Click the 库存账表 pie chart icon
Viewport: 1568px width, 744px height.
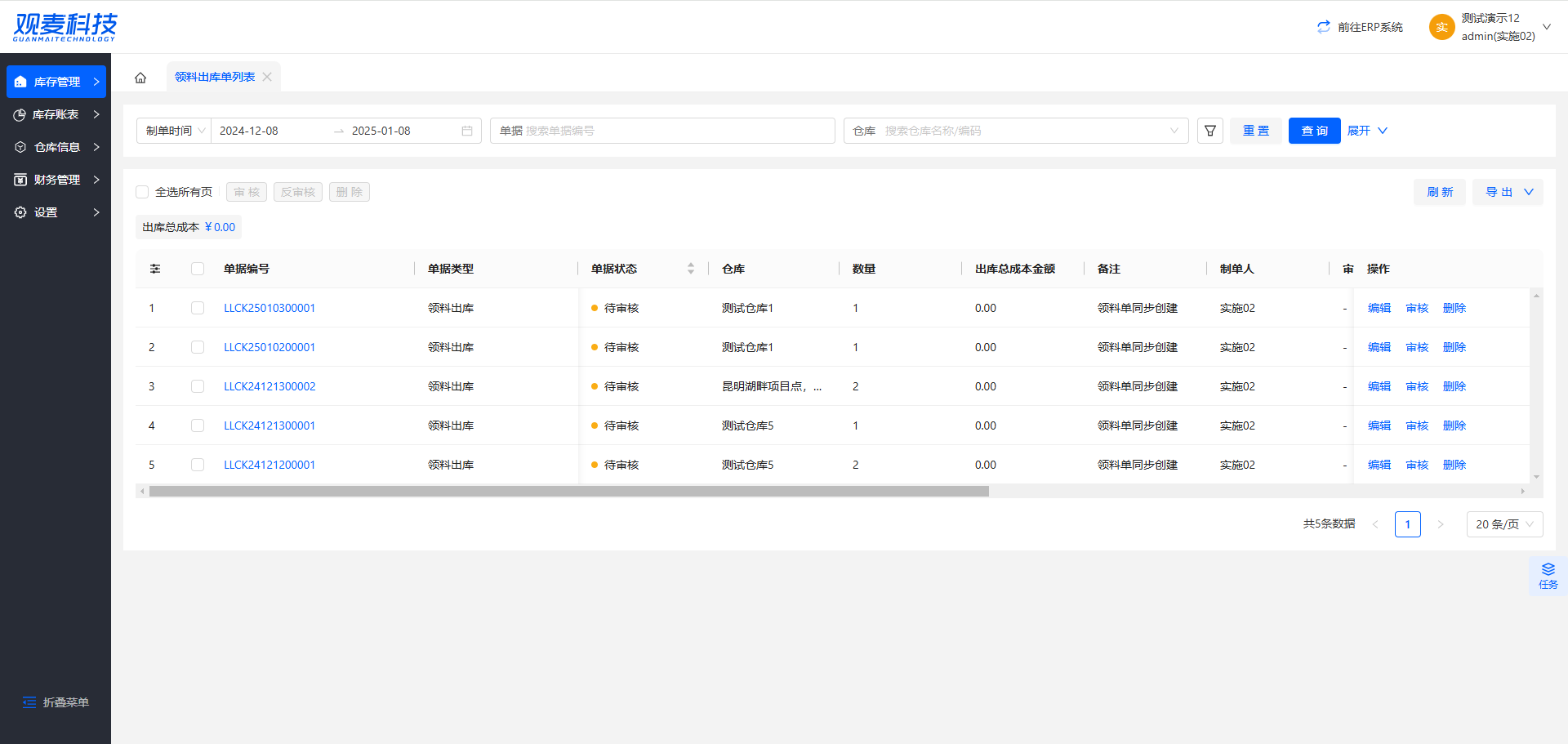(20, 114)
